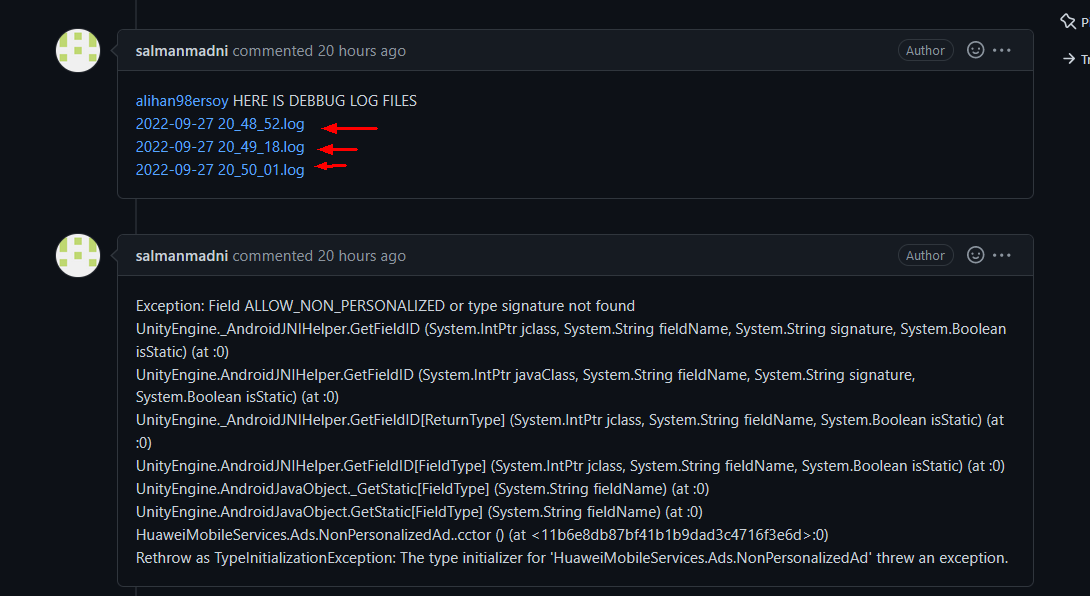Open the kebab menu on the exception comment
The image size is (1090, 596).
[x=1003, y=255]
